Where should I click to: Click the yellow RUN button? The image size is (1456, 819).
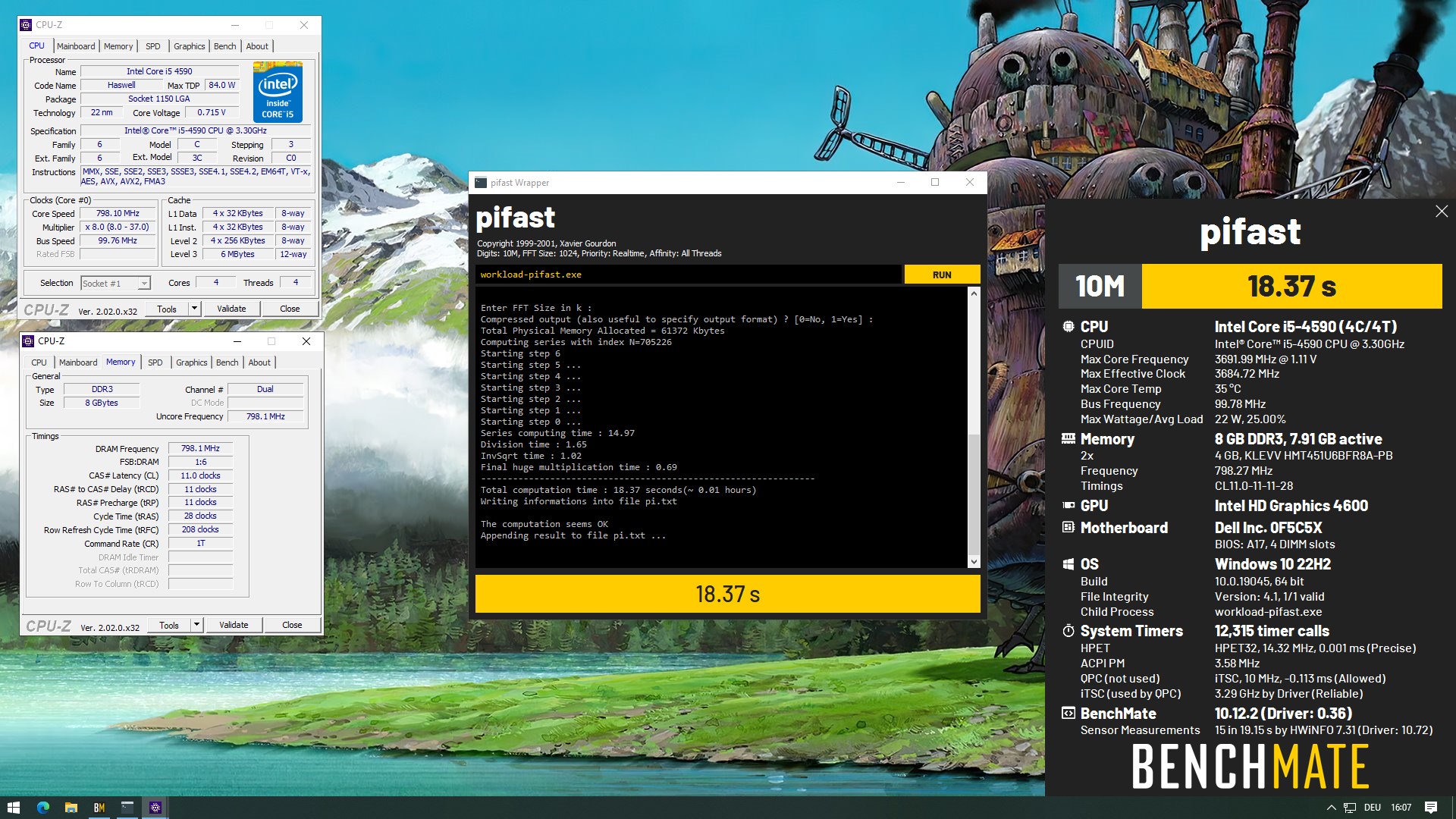942,275
